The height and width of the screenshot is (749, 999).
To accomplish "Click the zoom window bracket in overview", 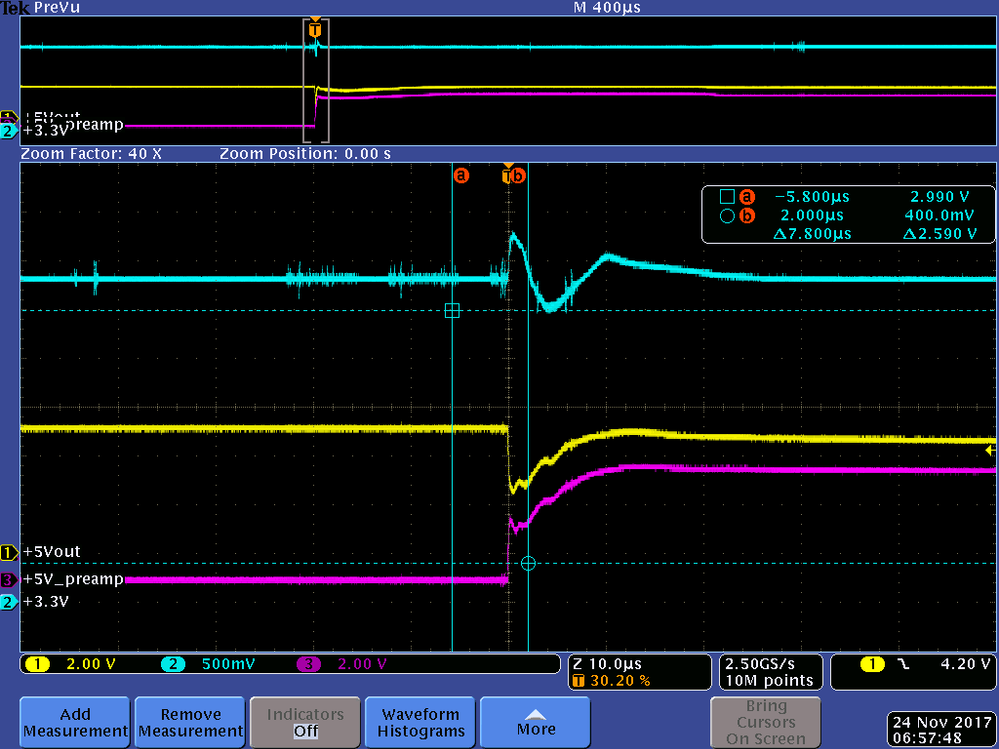I will [315, 81].
